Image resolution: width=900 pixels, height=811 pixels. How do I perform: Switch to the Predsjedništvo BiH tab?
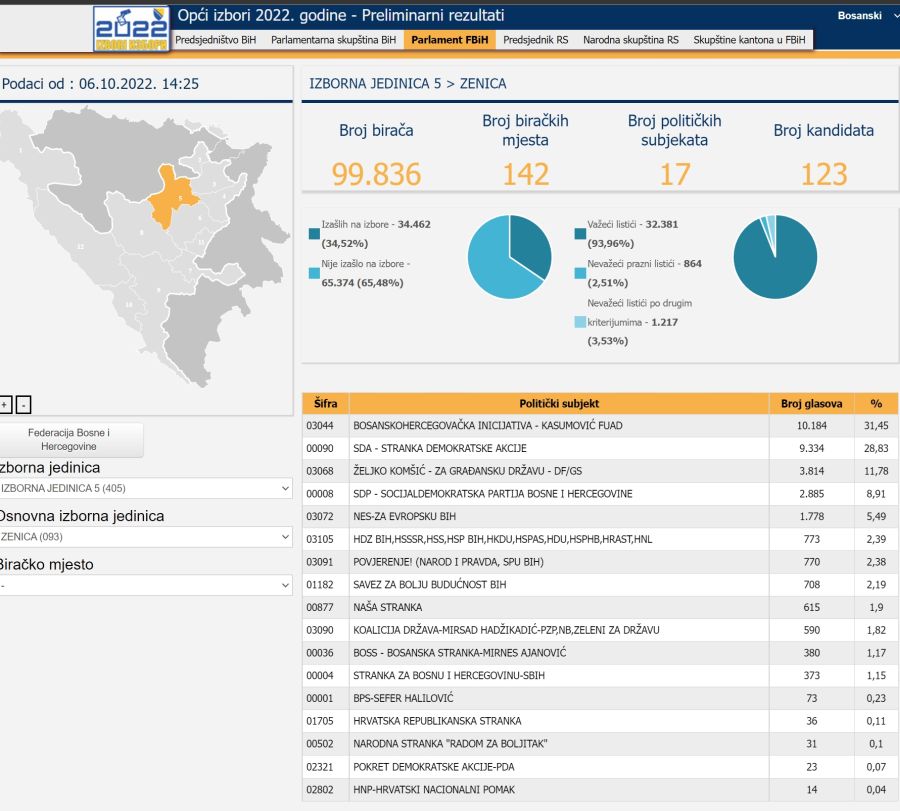(215, 40)
